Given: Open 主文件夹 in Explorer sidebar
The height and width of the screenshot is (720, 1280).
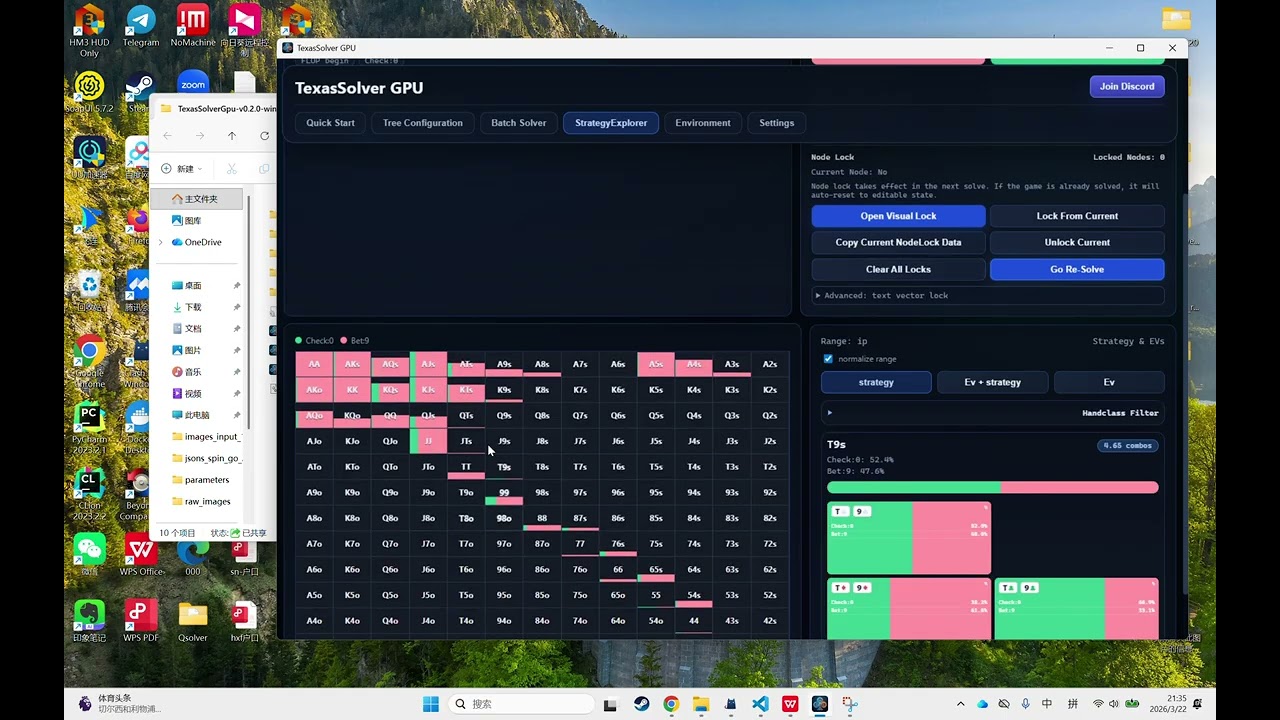Looking at the screenshot, I should click(x=198, y=199).
